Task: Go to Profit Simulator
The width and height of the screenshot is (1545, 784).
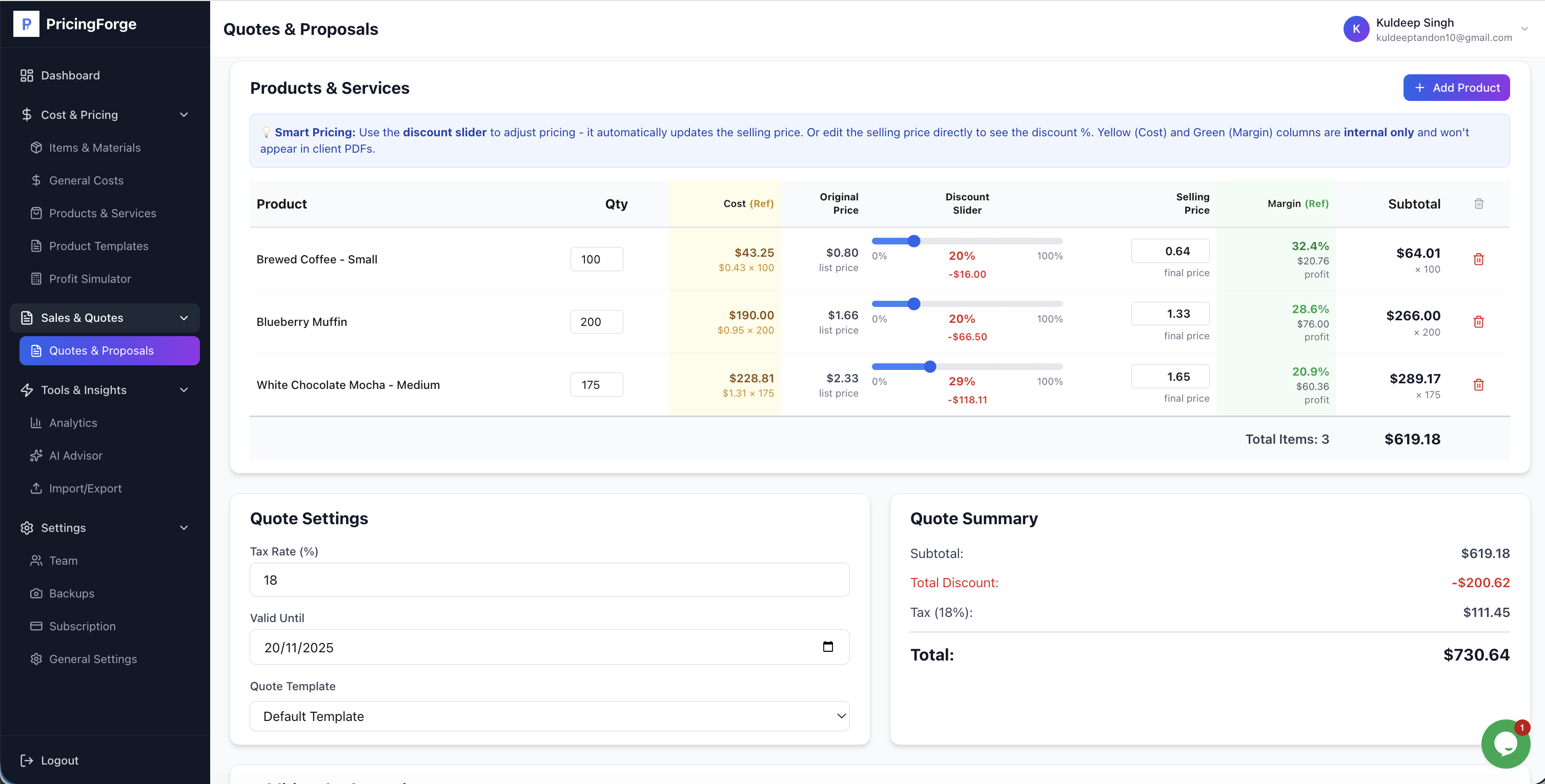Action: click(x=90, y=279)
